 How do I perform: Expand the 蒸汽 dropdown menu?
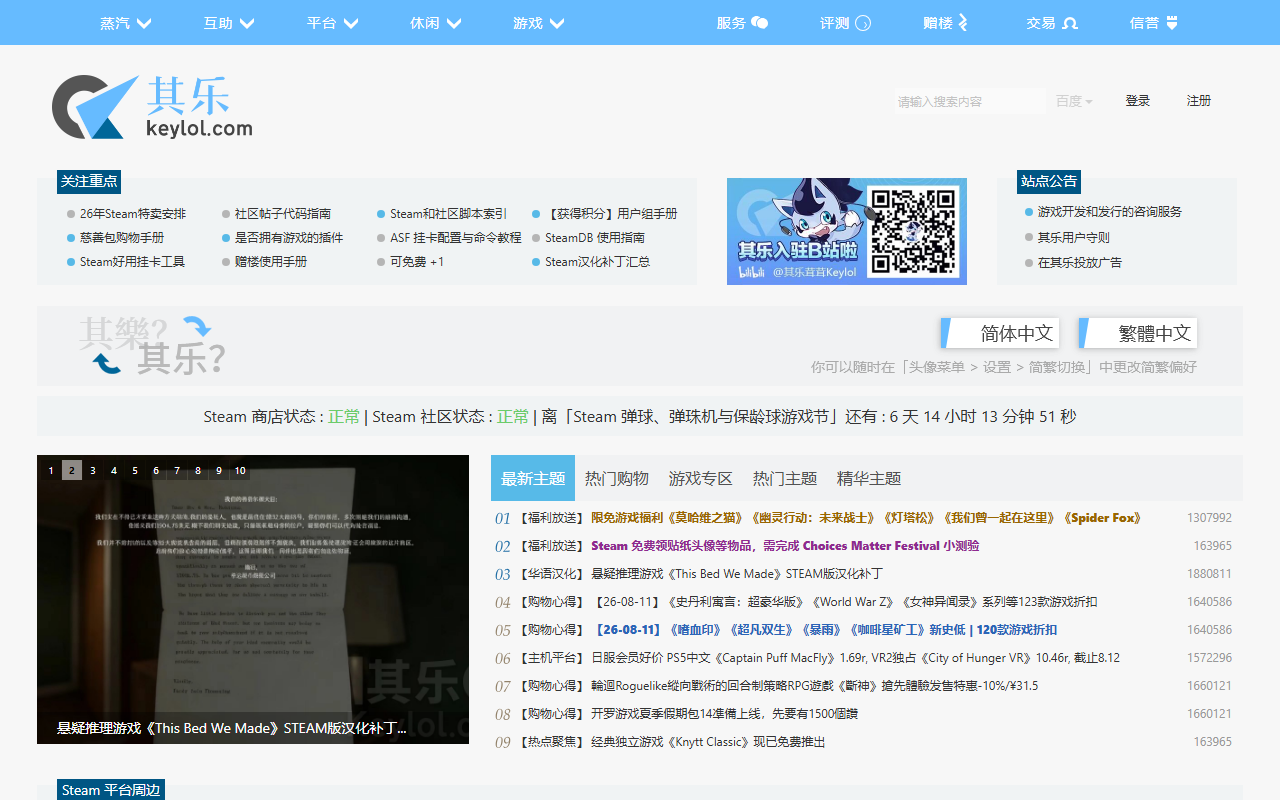pyautogui.click(x=126, y=23)
